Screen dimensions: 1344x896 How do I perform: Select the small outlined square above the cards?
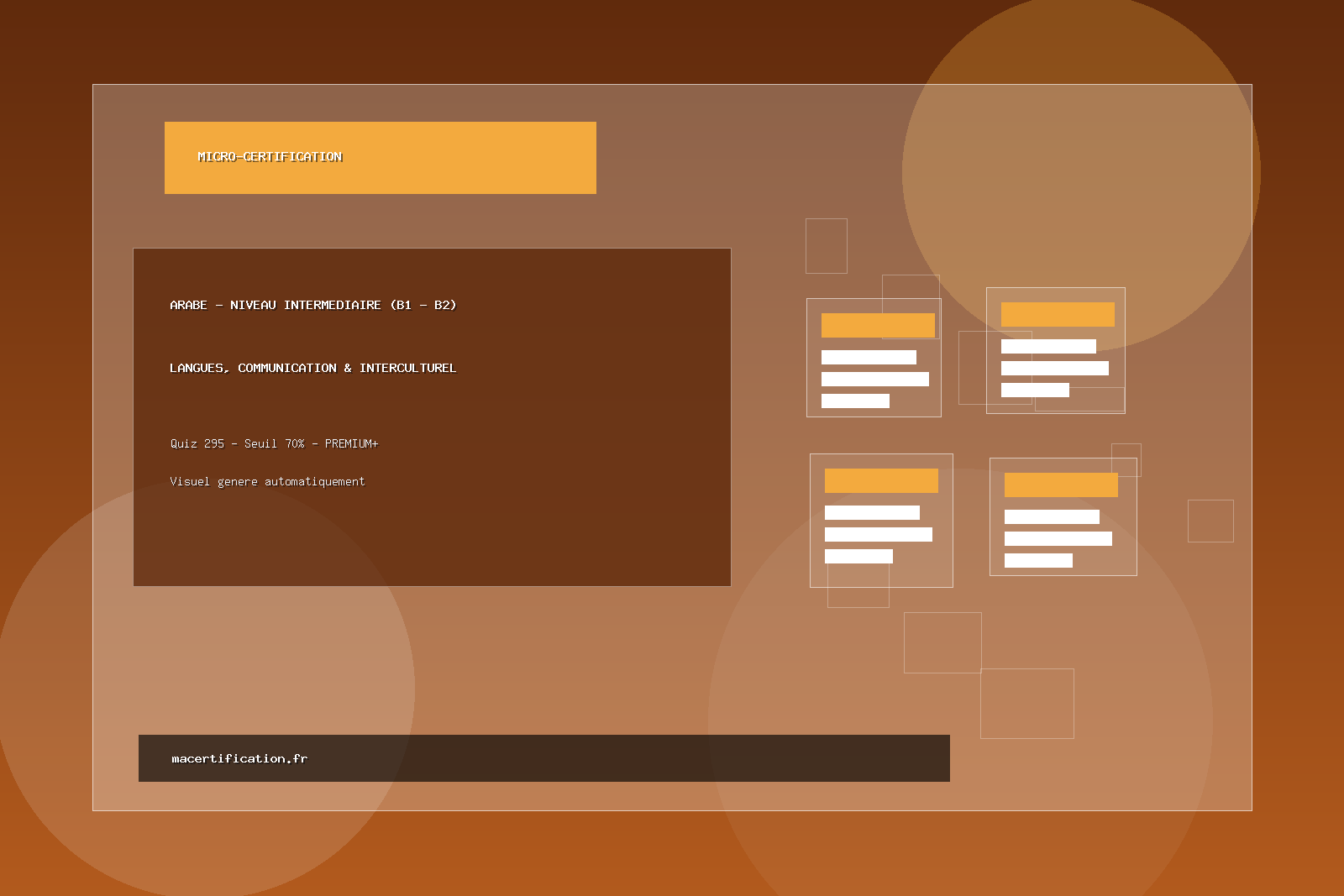(826, 245)
